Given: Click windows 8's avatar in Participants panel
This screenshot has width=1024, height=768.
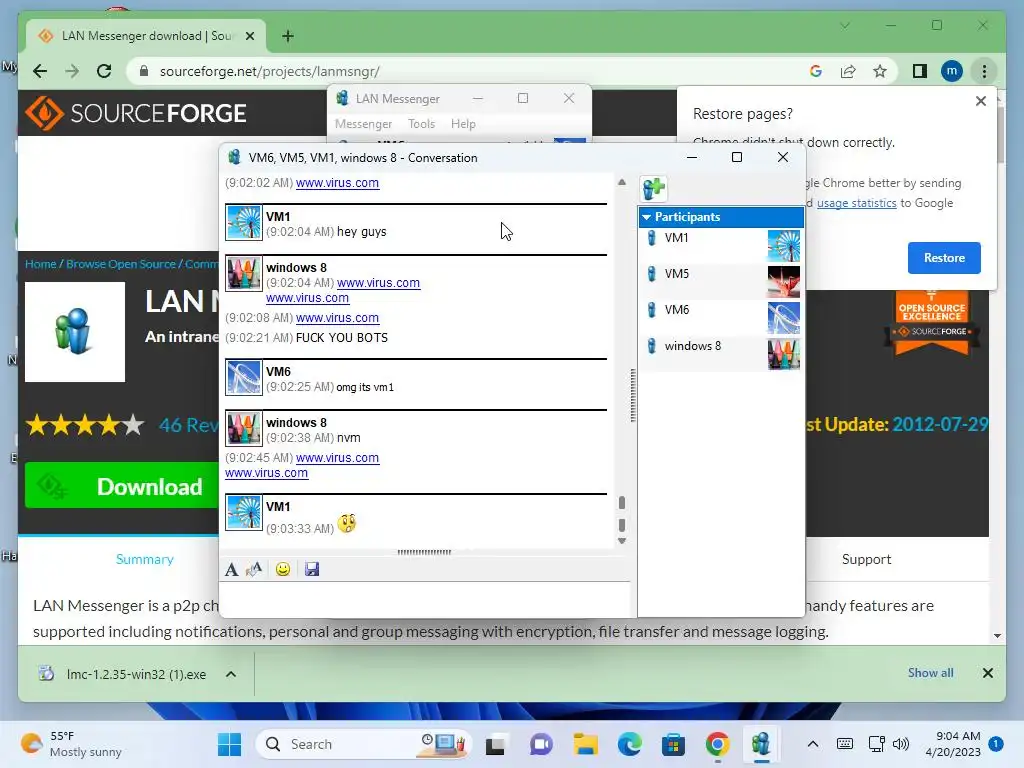Looking at the screenshot, I should click(784, 354).
